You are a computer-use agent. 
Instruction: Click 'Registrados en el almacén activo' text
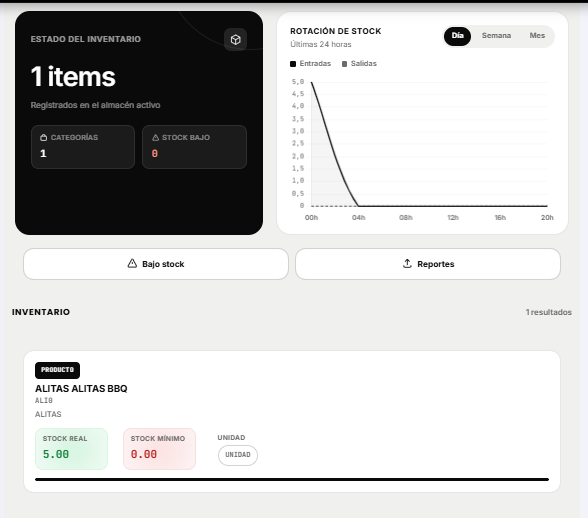[95, 105]
